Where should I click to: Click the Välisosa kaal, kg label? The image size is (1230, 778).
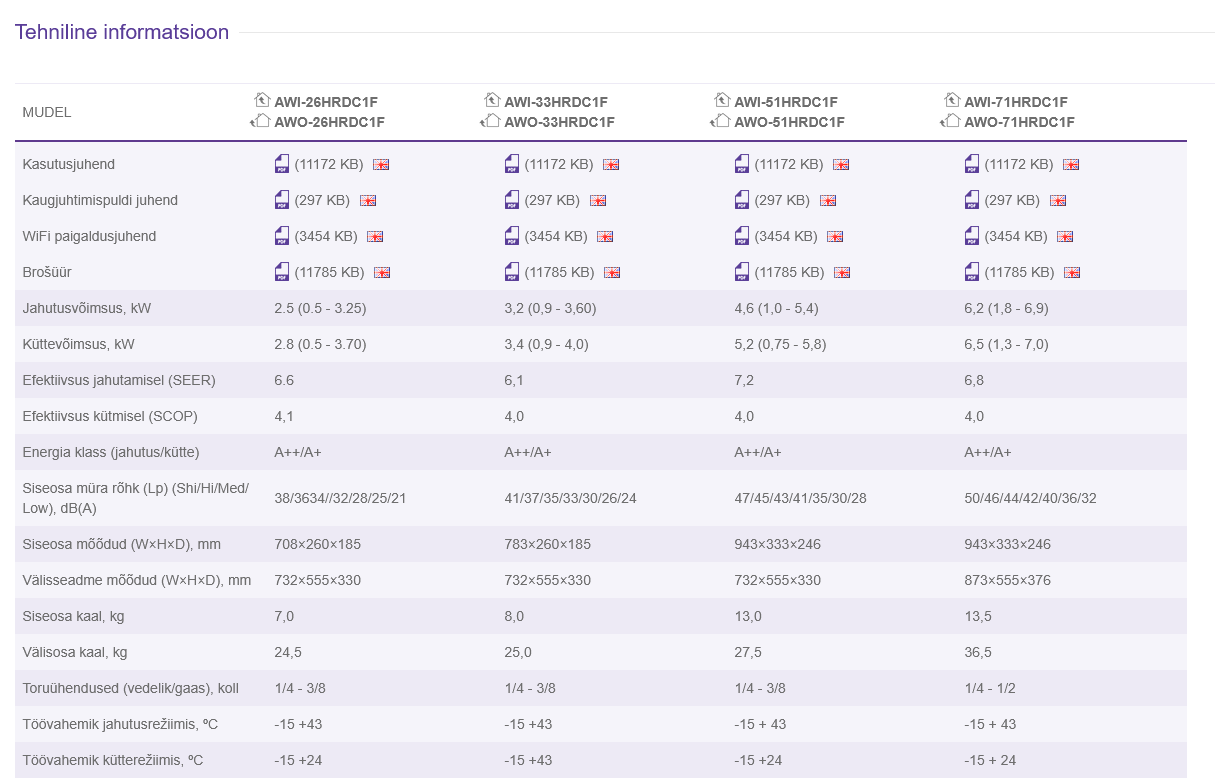[75, 652]
